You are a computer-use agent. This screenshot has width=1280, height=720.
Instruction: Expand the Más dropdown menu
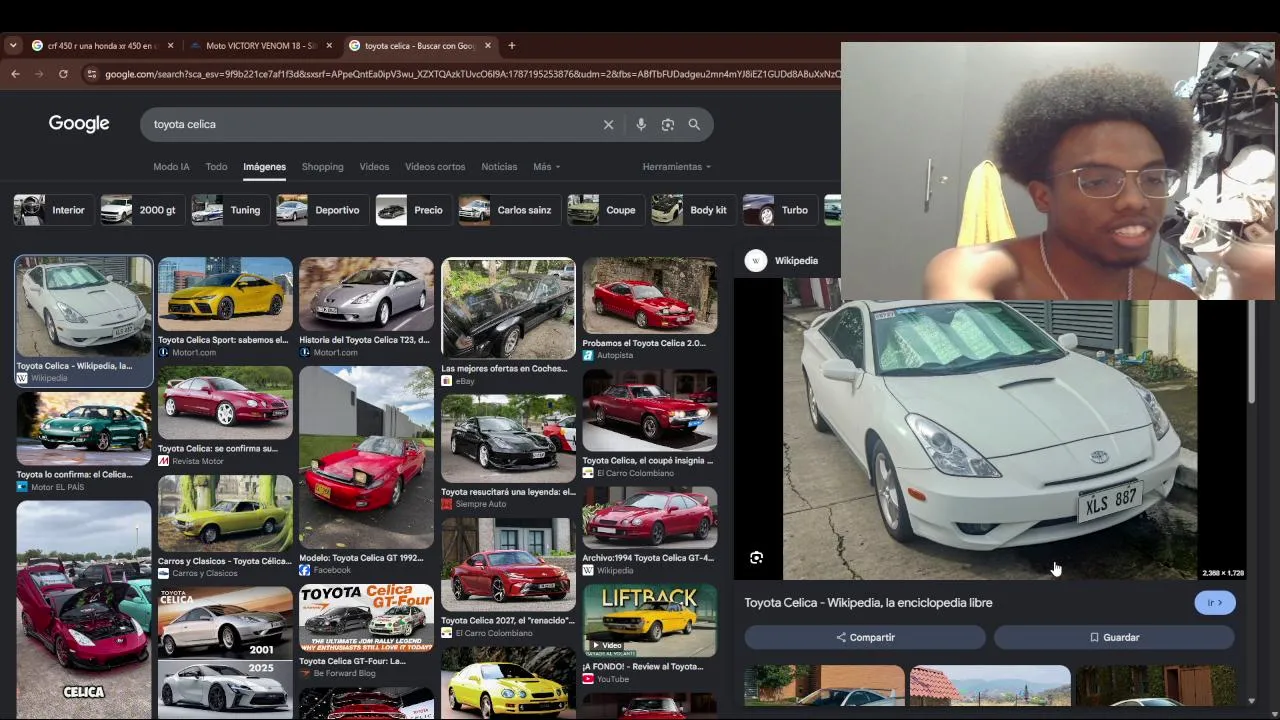coord(546,167)
